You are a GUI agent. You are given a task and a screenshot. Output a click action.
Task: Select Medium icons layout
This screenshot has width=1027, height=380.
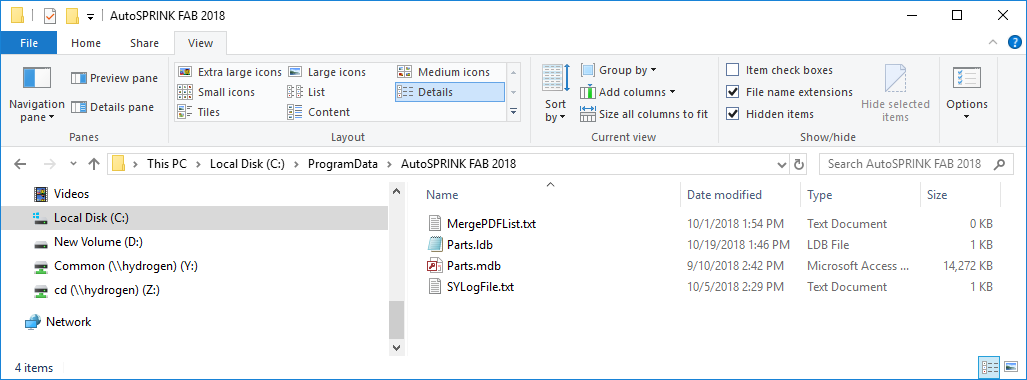(x=444, y=72)
